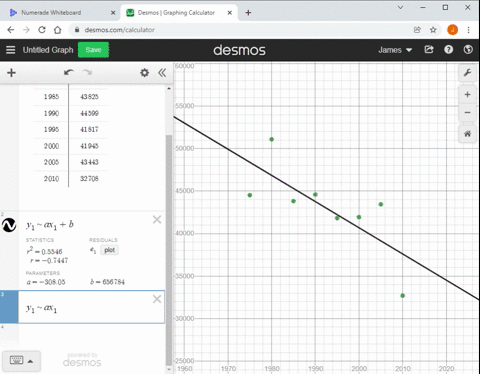Image resolution: width=480 pixels, height=374 pixels.
Task: Click the Share Graph icon
Action: click(x=429, y=50)
